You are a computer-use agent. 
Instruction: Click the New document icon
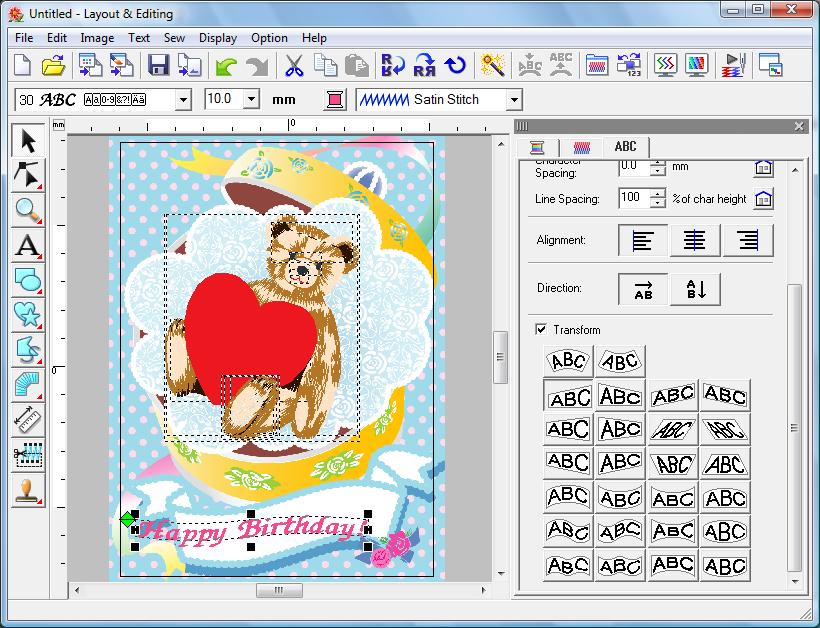point(22,66)
